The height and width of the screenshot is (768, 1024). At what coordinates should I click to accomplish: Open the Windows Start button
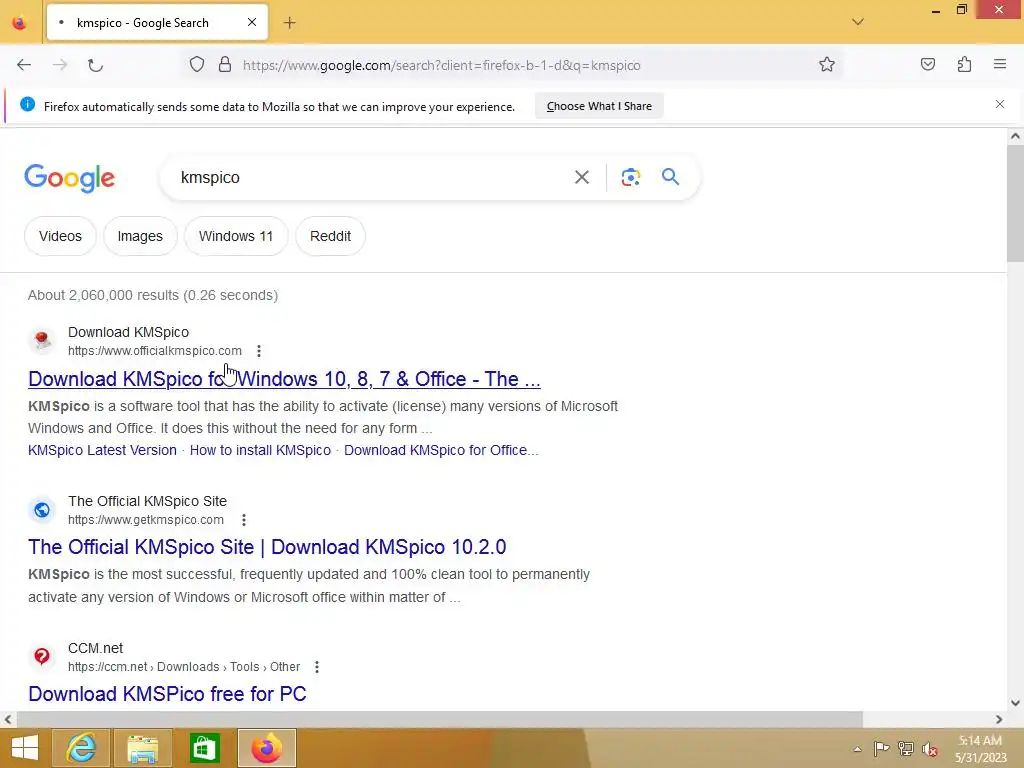point(25,748)
